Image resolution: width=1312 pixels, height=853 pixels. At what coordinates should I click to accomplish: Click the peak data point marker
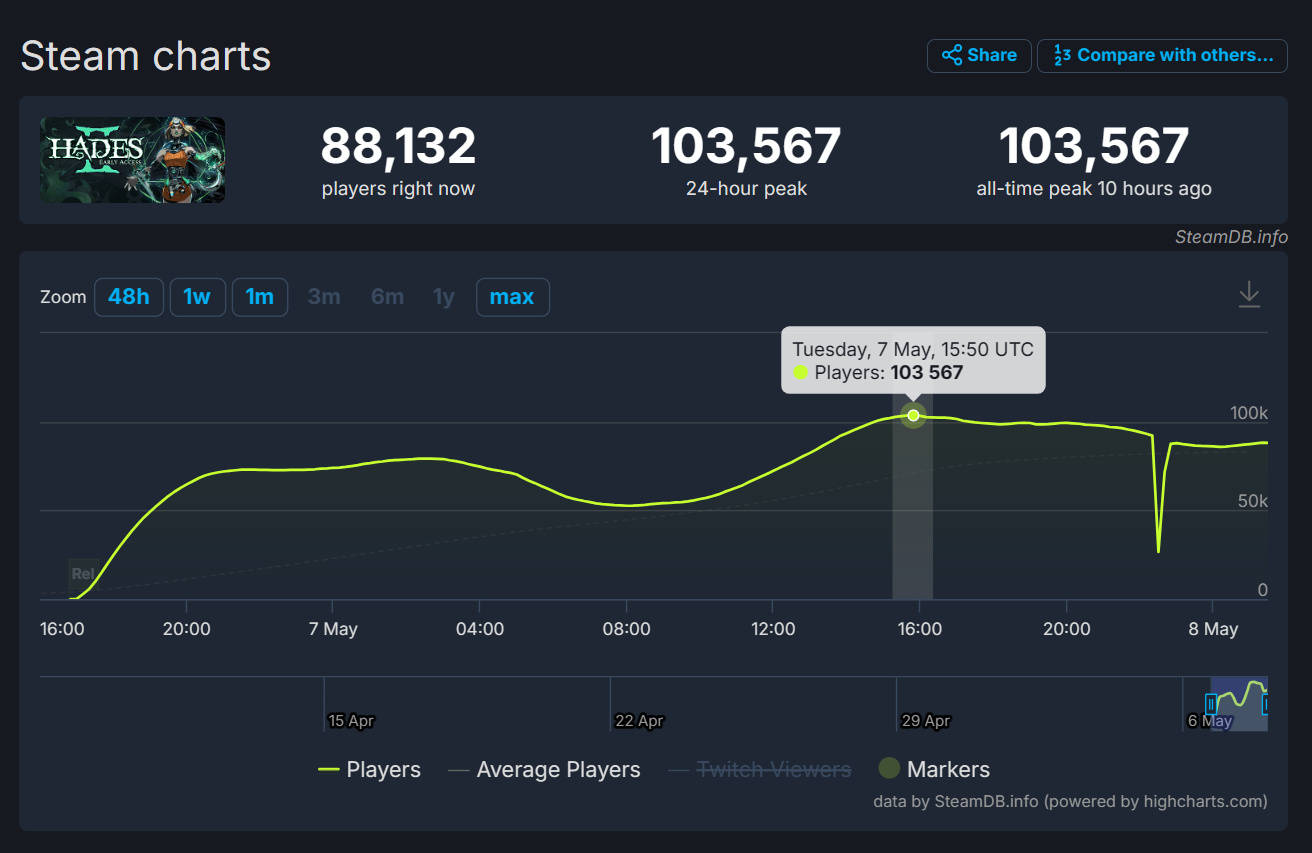pyautogui.click(x=913, y=415)
